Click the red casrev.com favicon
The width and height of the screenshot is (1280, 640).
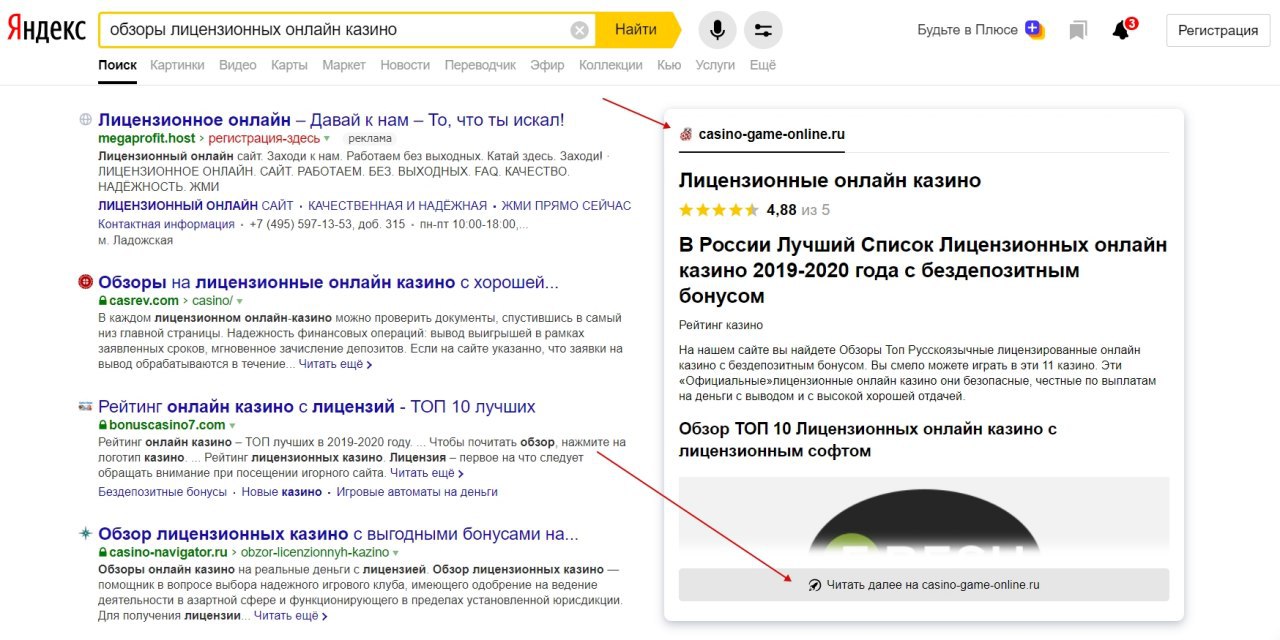pos(86,282)
